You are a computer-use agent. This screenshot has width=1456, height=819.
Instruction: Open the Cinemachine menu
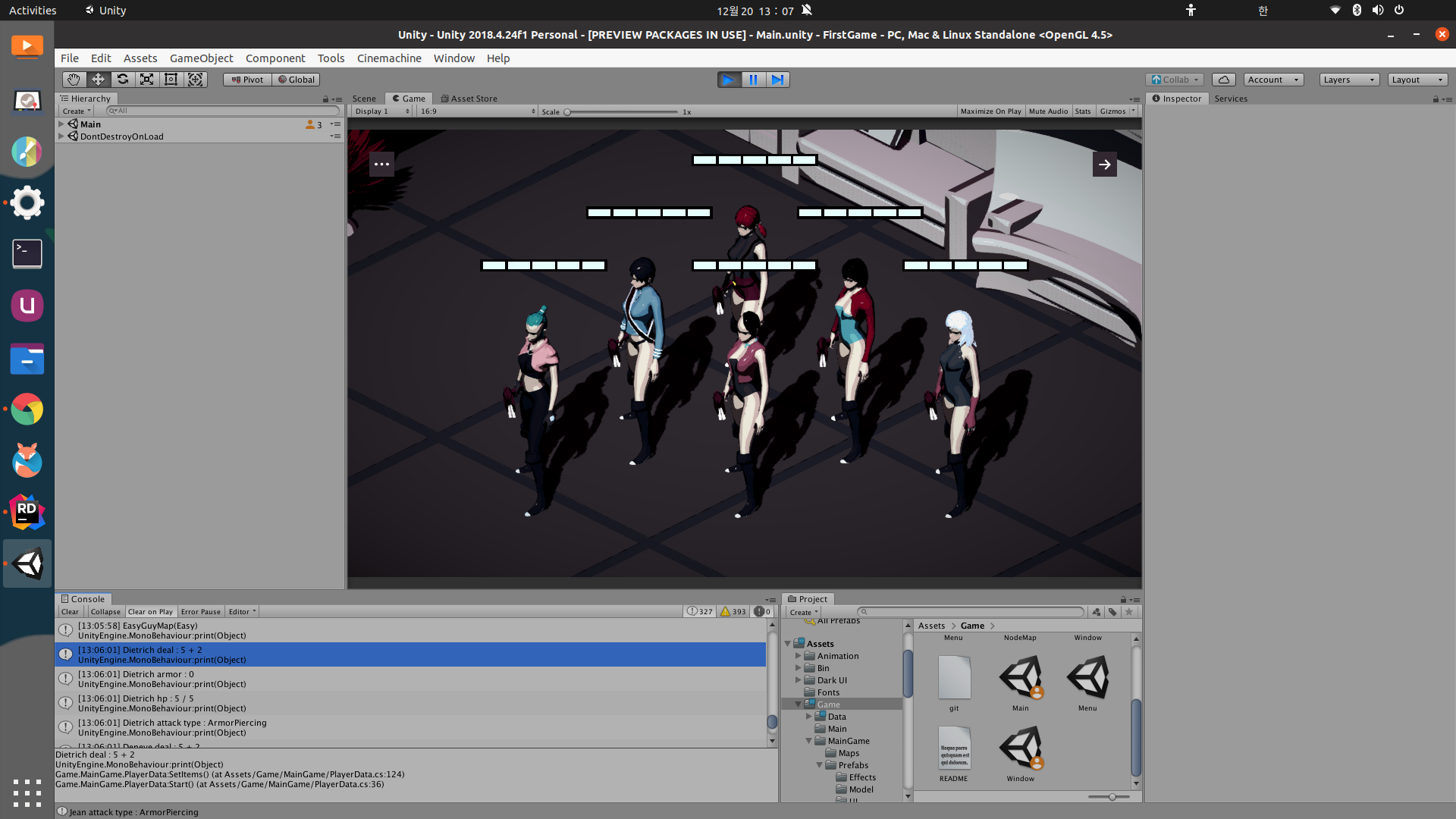pyautogui.click(x=389, y=58)
